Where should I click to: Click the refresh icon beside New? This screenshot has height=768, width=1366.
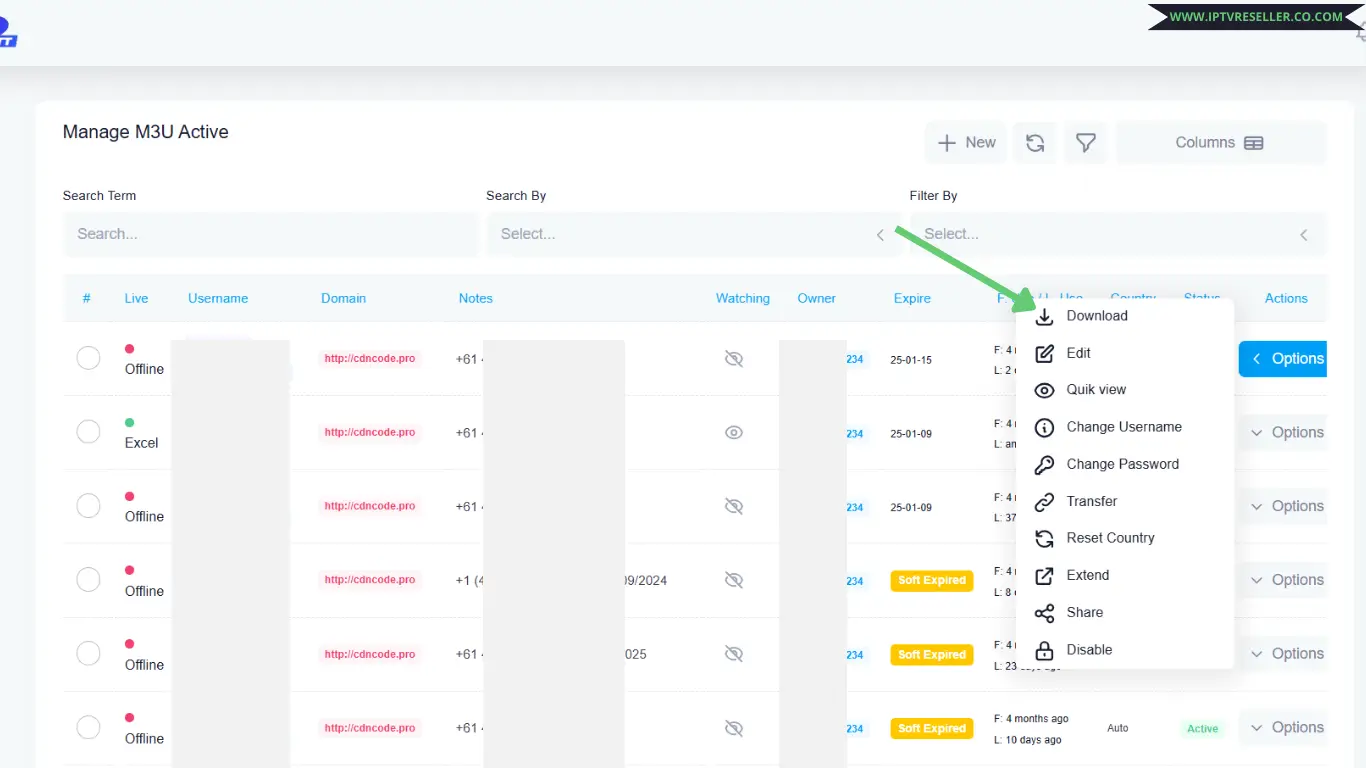(1035, 143)
